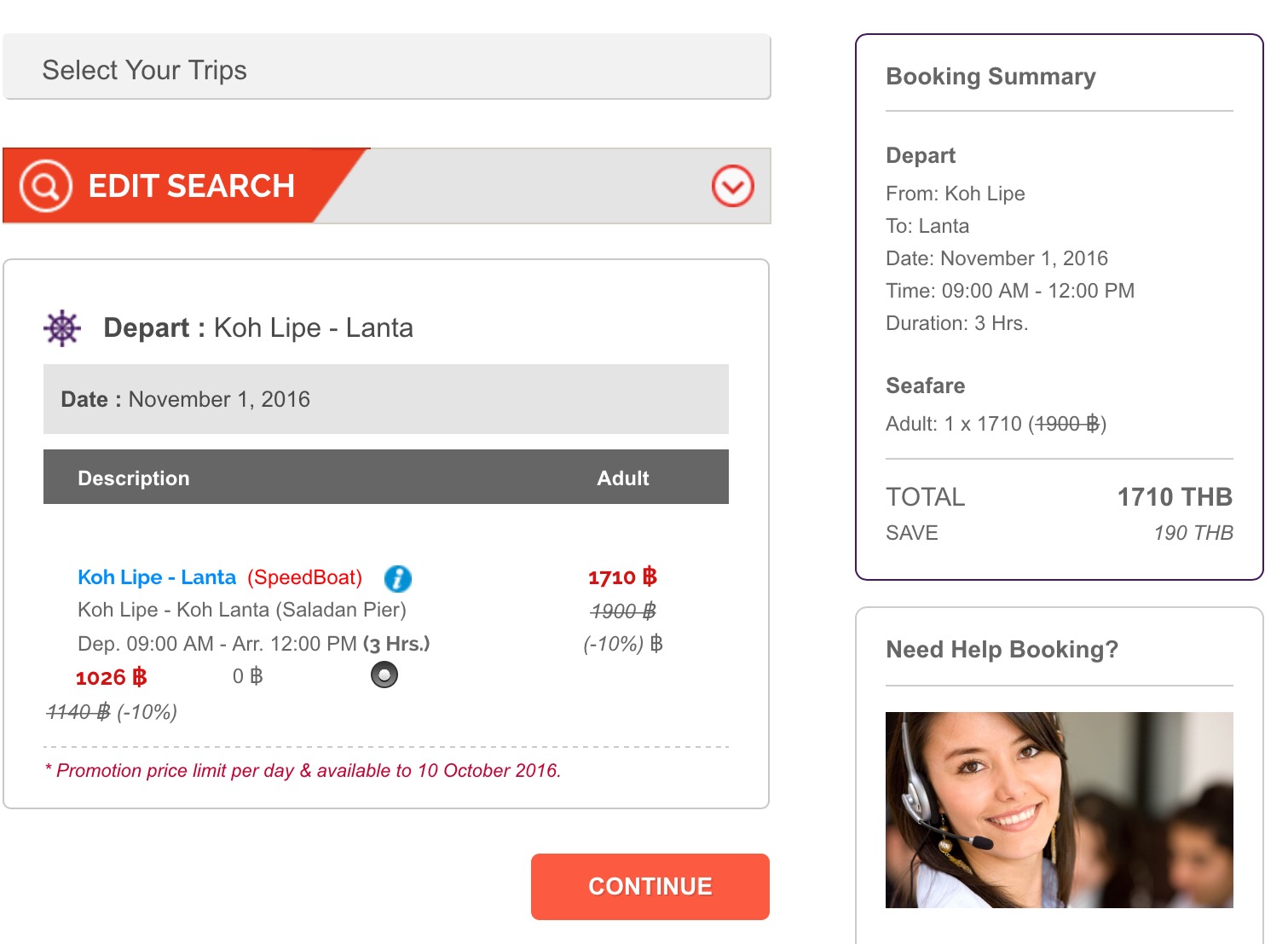Click the 1710 ฿ adult price
The height and width of the screenshot is (944, 1288).
(x=623, y=577)
